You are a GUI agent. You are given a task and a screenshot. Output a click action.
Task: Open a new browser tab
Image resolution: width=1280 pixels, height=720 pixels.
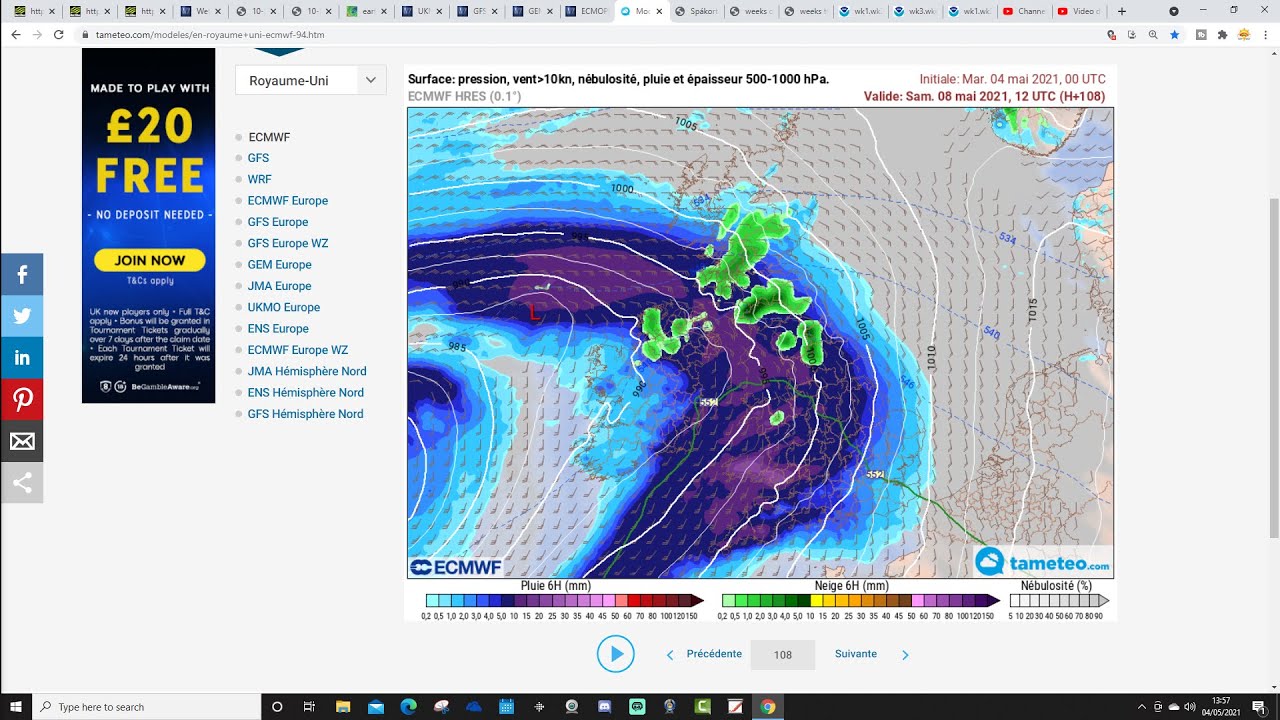(1122, 11)
